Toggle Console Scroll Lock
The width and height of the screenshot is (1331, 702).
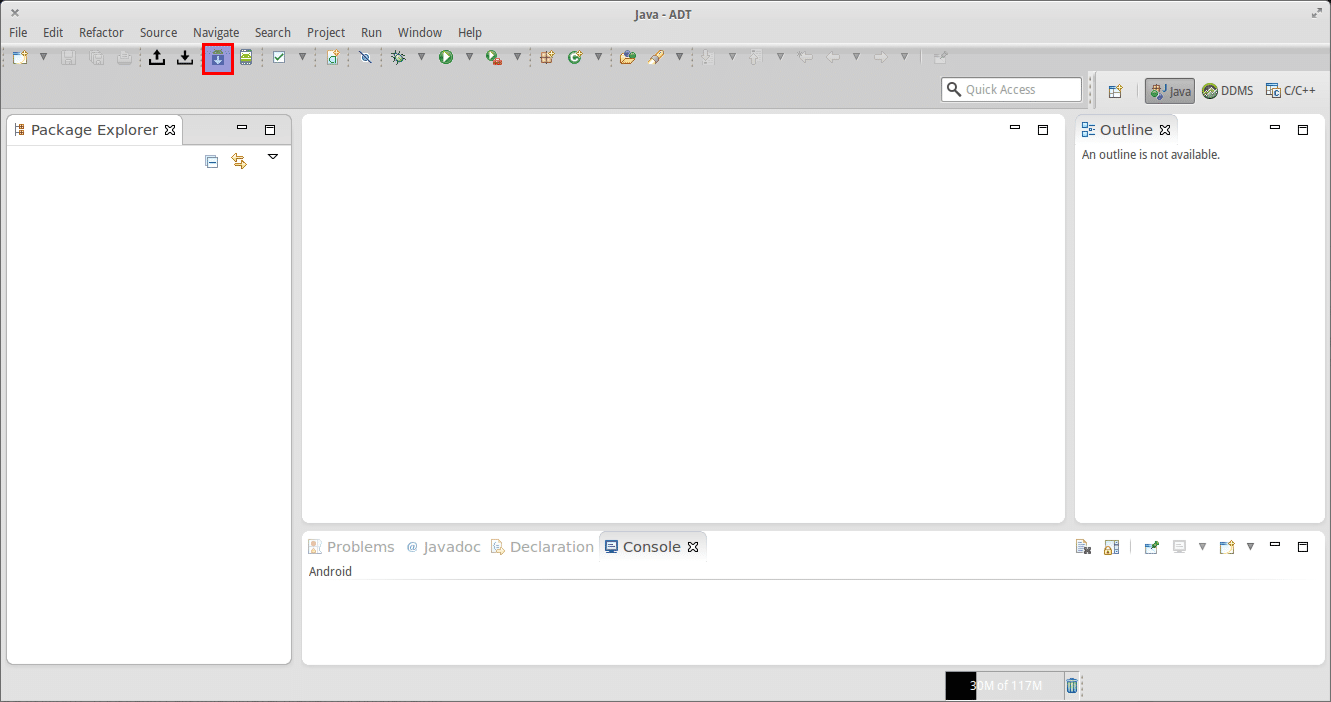pyautogui.click(x=1111, y=547)
